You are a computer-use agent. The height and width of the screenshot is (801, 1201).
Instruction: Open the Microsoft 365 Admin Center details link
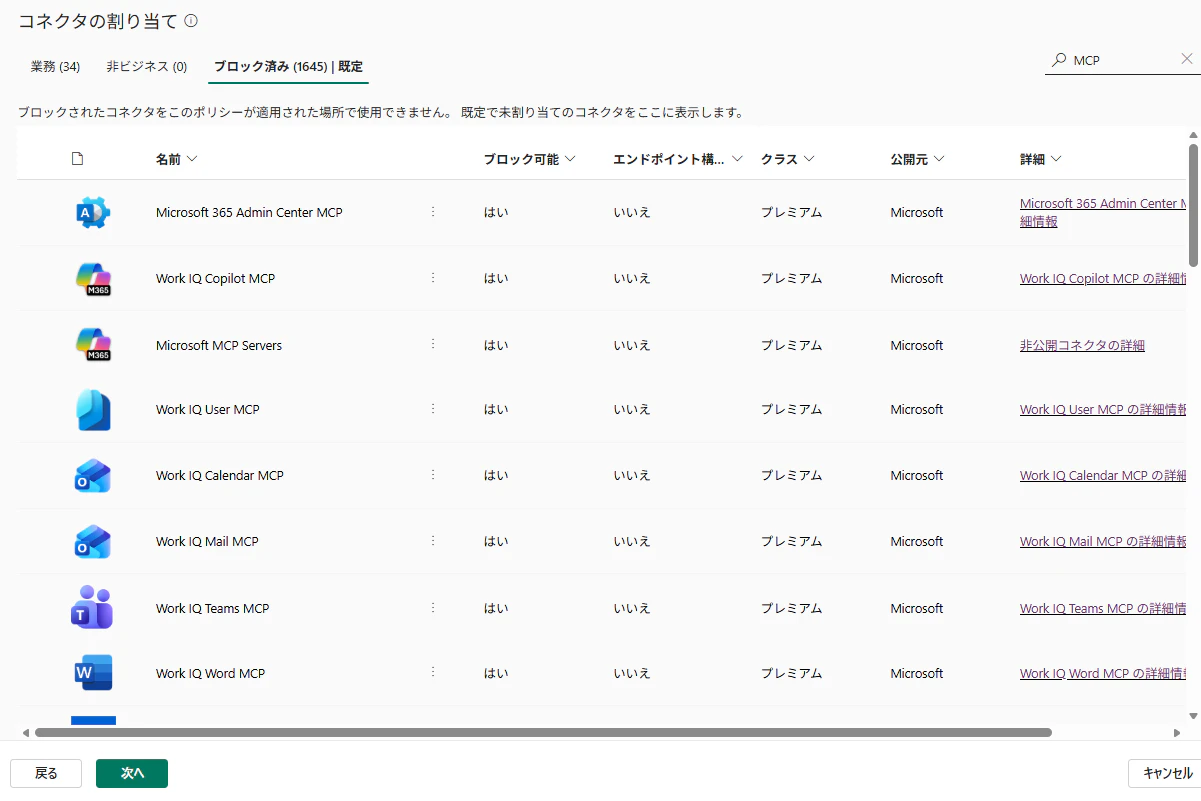coord(1103,212)
